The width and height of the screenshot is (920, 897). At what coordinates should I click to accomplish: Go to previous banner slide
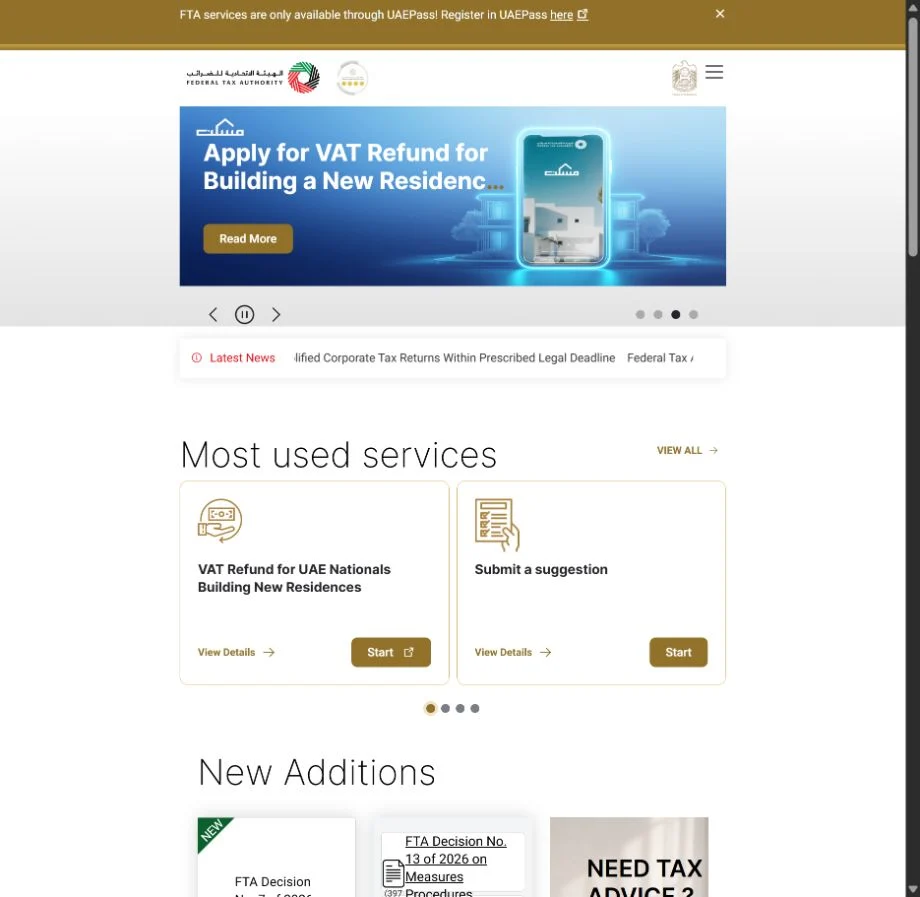[x=213, y=315]
